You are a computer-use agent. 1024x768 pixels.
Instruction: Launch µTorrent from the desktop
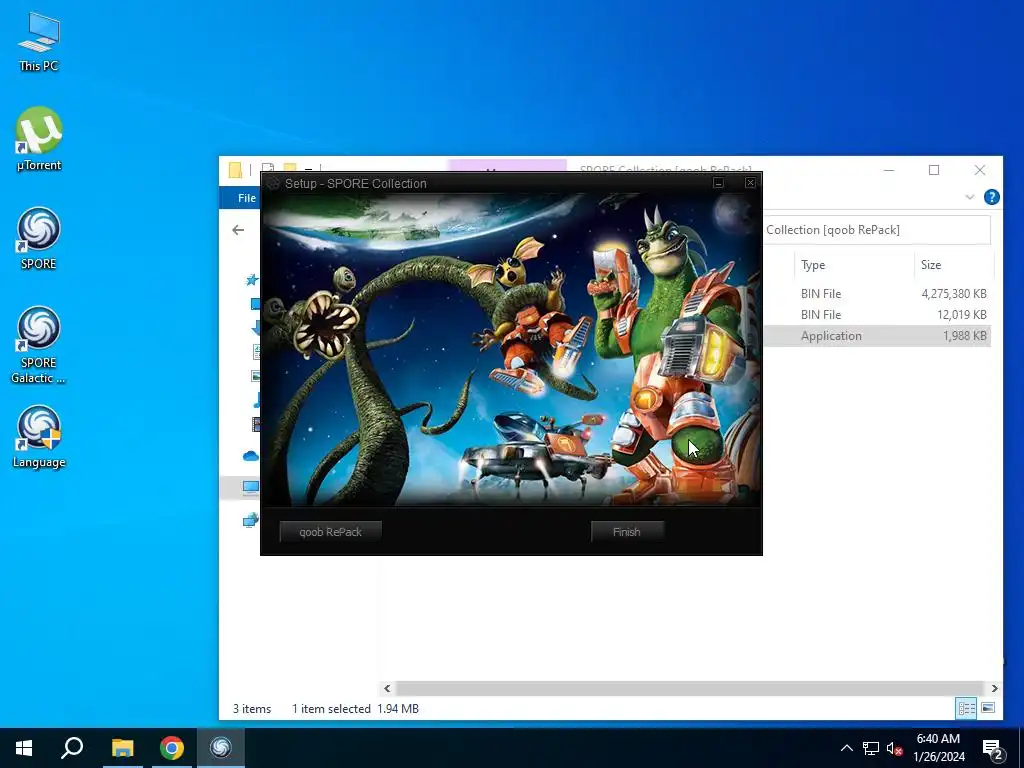(39, 140)
